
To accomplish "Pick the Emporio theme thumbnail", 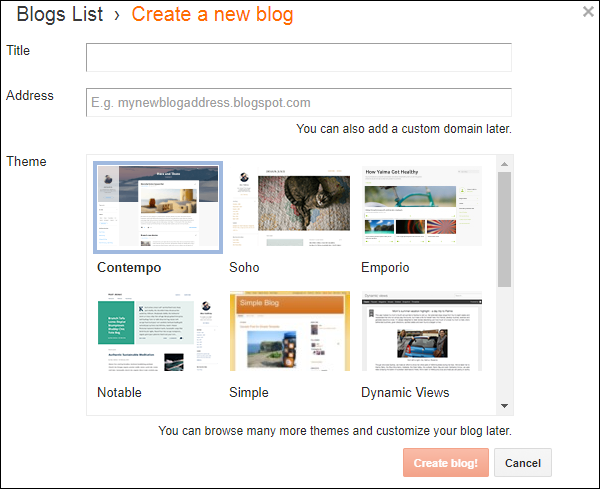I will click(x=421, y=206).
